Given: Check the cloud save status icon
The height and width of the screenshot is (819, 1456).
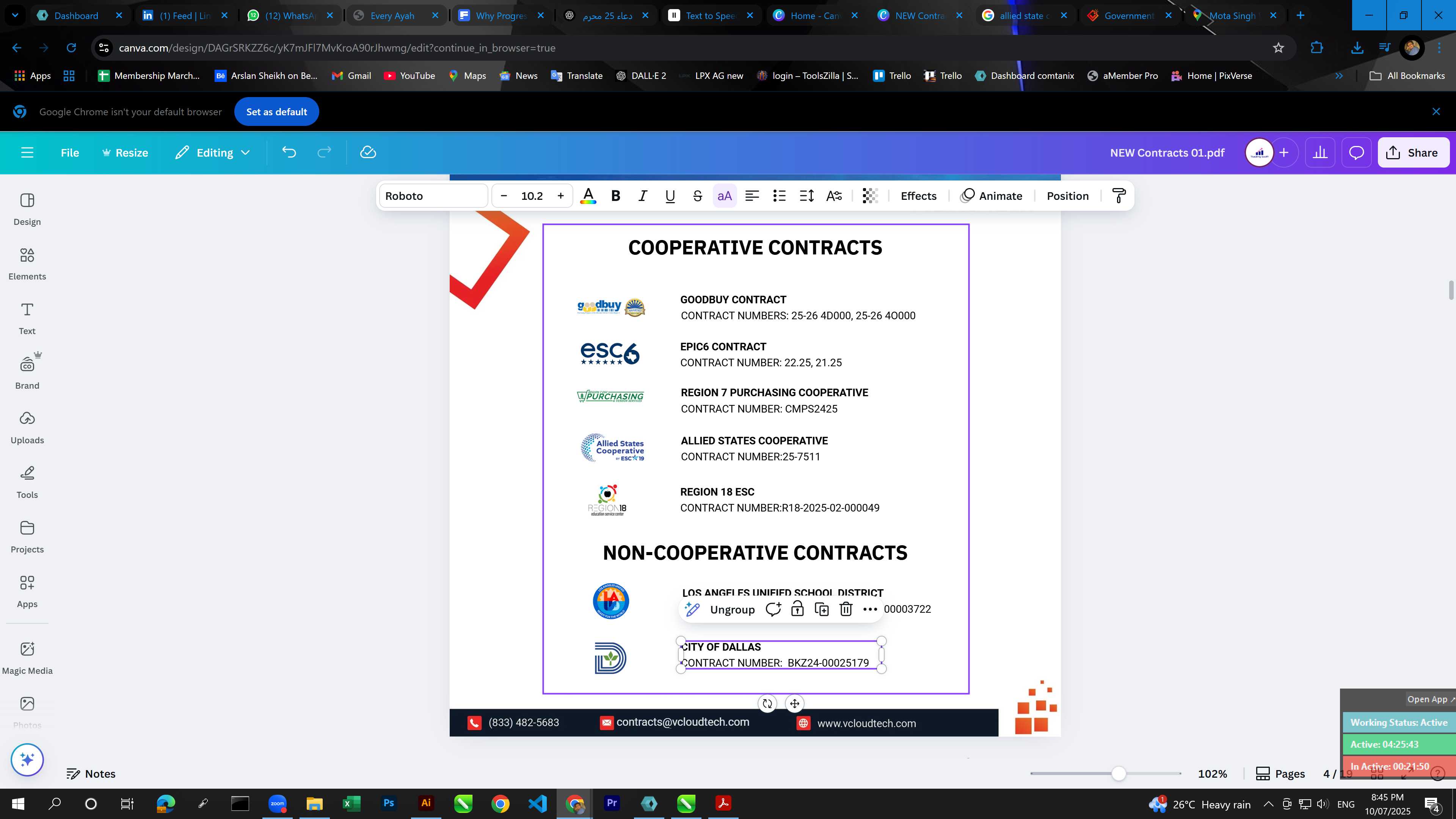Looking at the screenshot, I should pos(368,152).
